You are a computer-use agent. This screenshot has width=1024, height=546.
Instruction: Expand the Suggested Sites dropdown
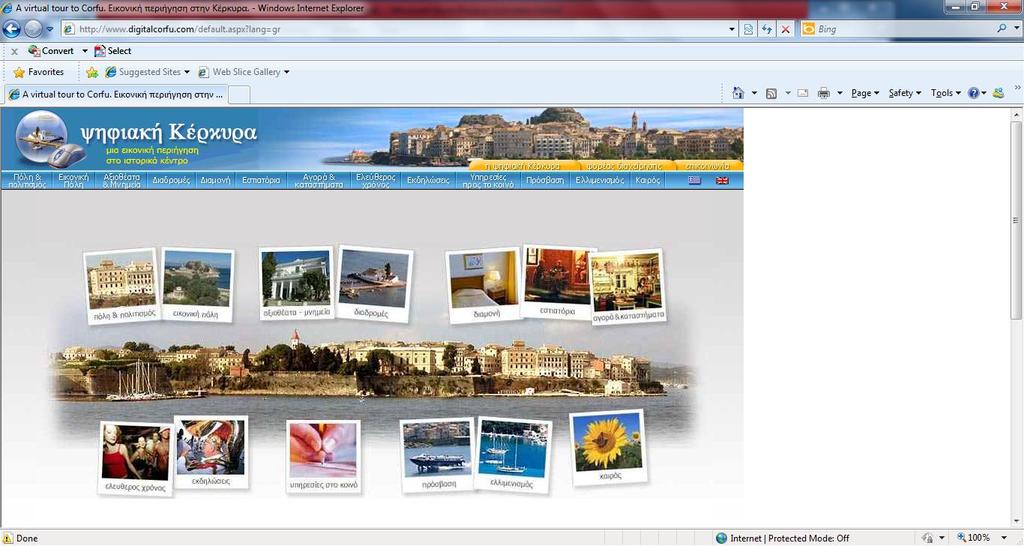187,72
